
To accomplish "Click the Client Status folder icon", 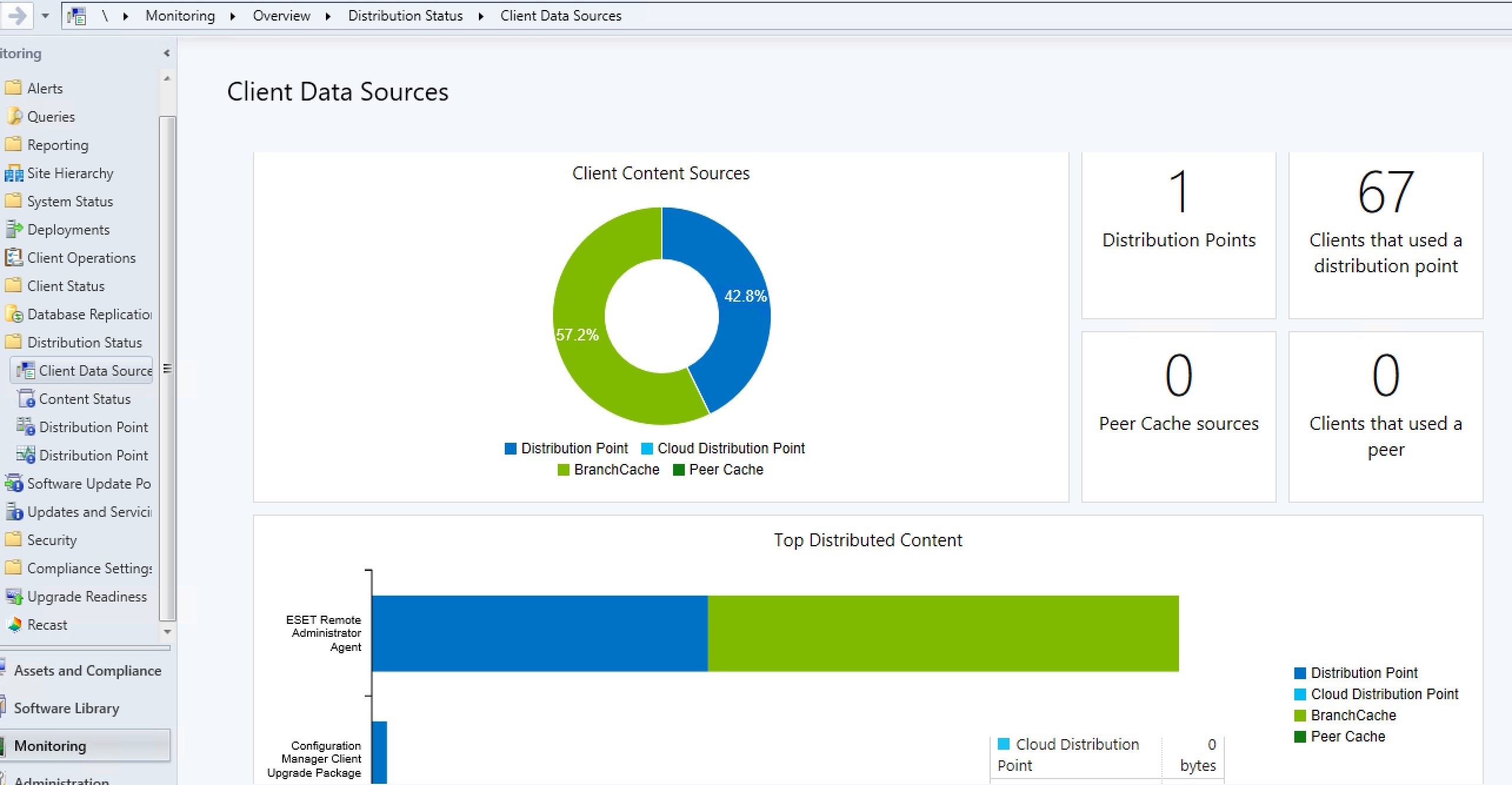I will point(13,285).
